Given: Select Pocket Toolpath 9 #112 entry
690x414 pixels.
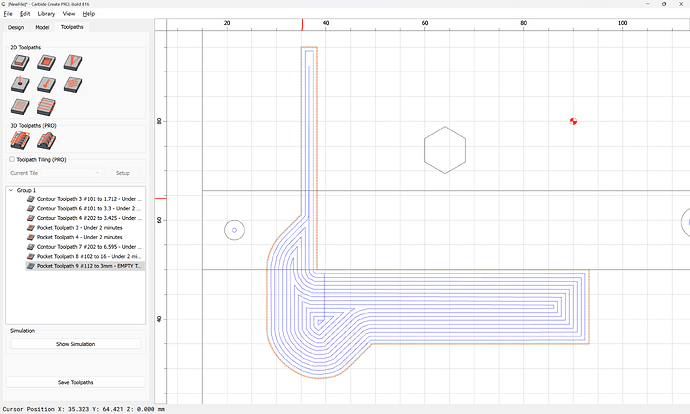Looking at the screenshot, I should point(85,266).
